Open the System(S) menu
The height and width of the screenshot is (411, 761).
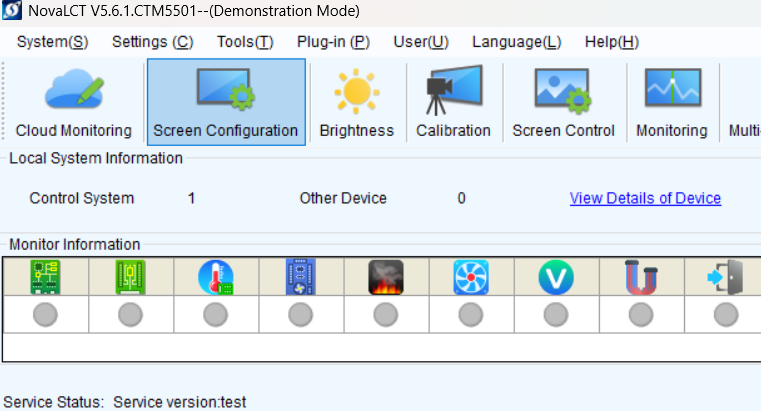[52, 42]
